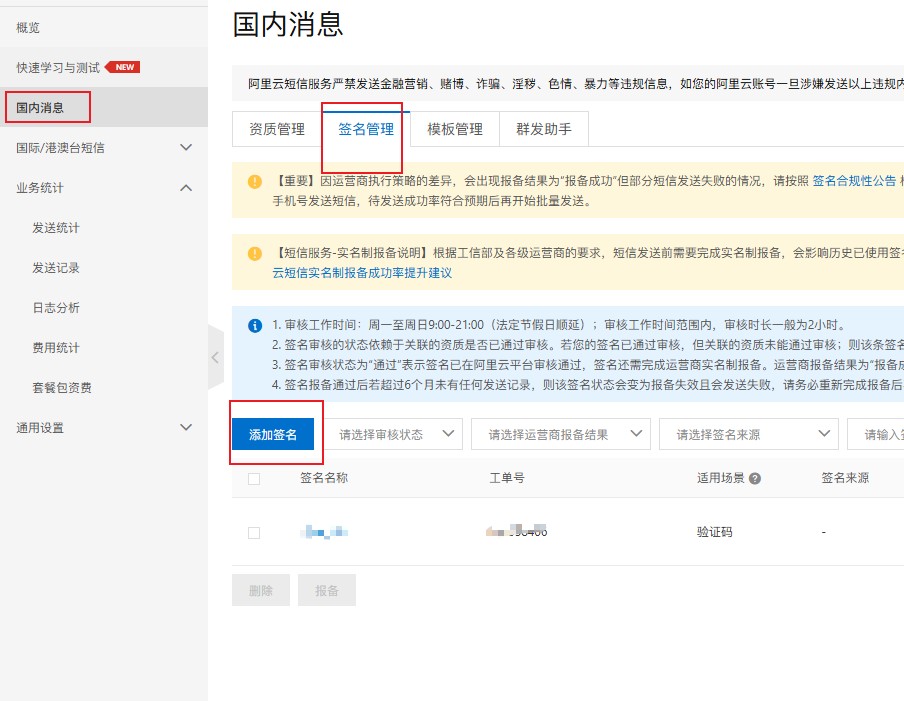Open 云短信实名制报备成功率提升建议 link

362,273
